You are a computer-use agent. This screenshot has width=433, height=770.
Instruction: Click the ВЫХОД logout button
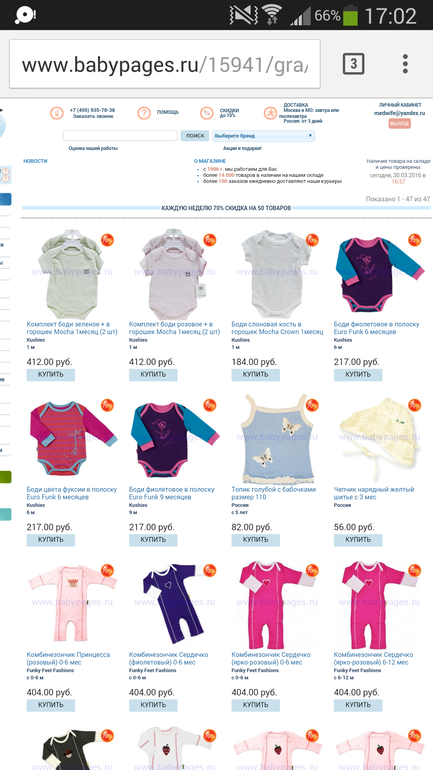tap(399, 124)
